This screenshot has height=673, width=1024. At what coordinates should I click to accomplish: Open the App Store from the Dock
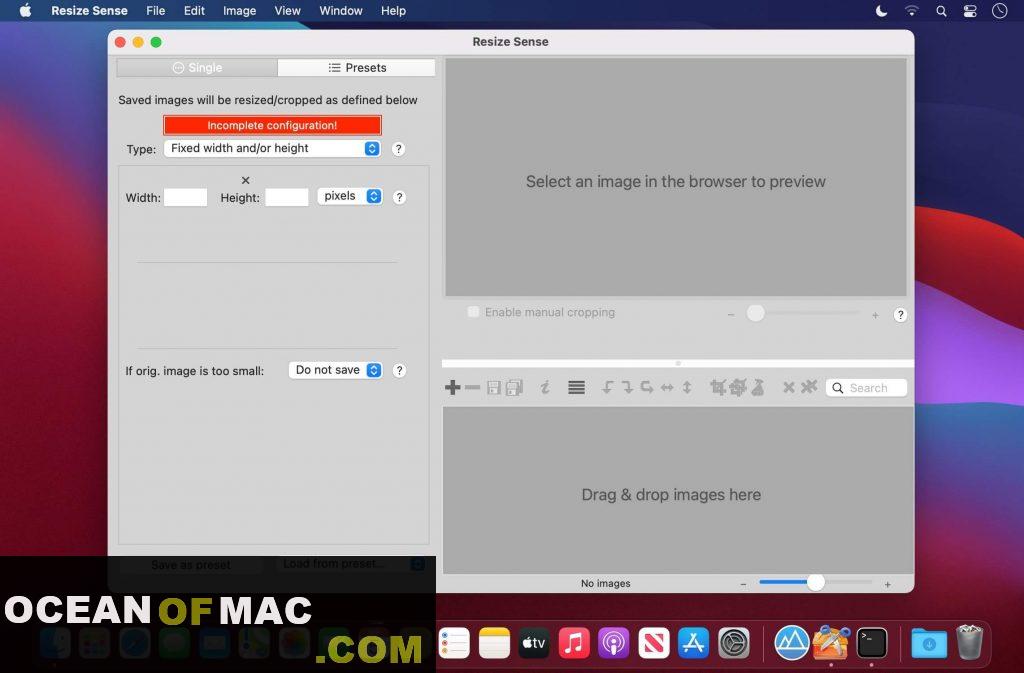coord(694,643)
